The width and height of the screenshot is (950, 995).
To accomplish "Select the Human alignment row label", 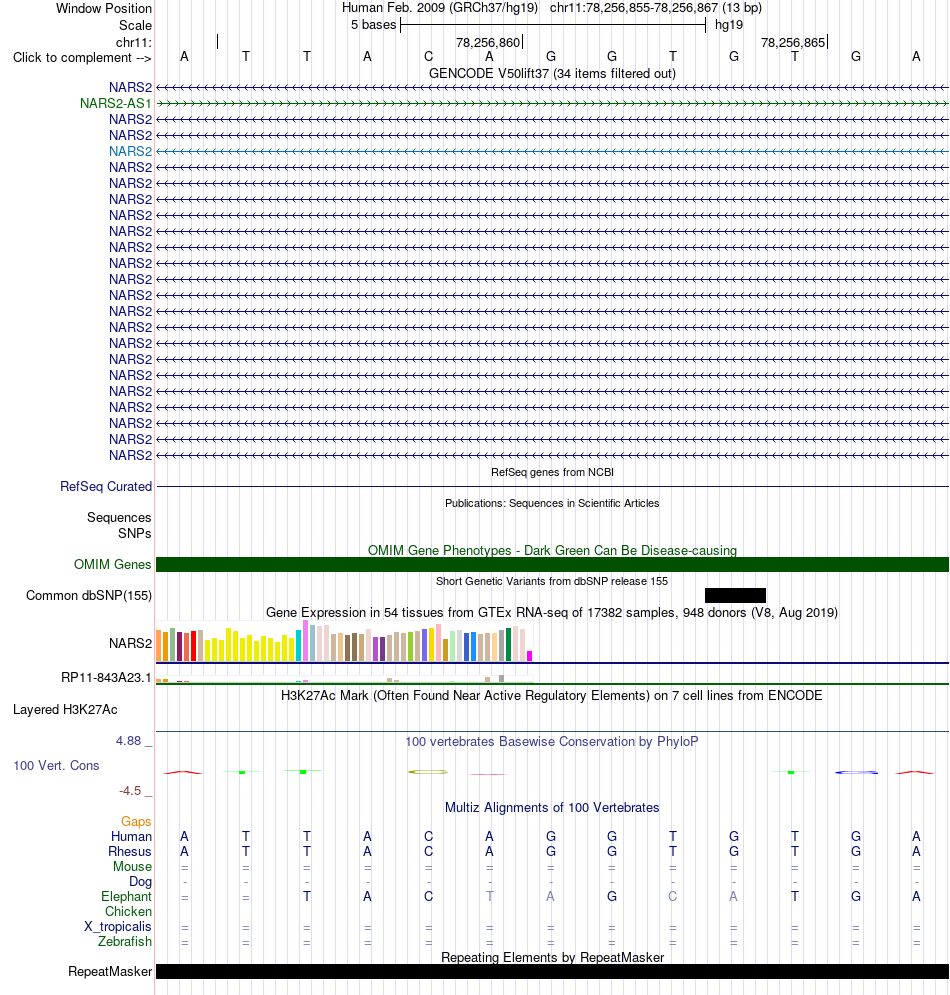I will tap(131, 837).
